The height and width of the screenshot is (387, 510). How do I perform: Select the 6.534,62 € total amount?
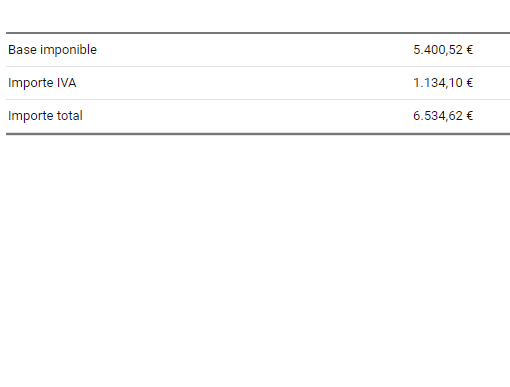[443, 116]
